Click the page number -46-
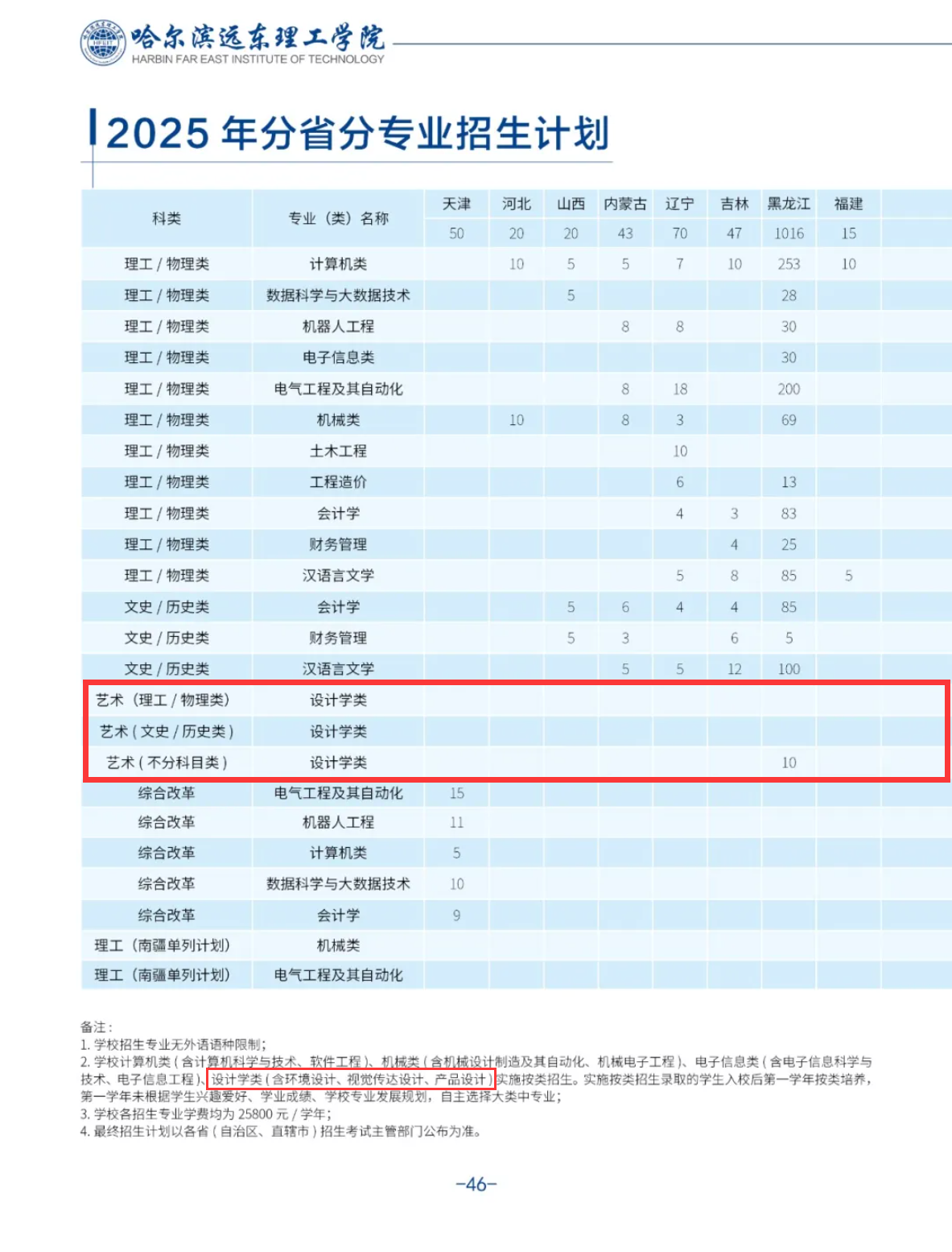 [x=476, y=1184]
